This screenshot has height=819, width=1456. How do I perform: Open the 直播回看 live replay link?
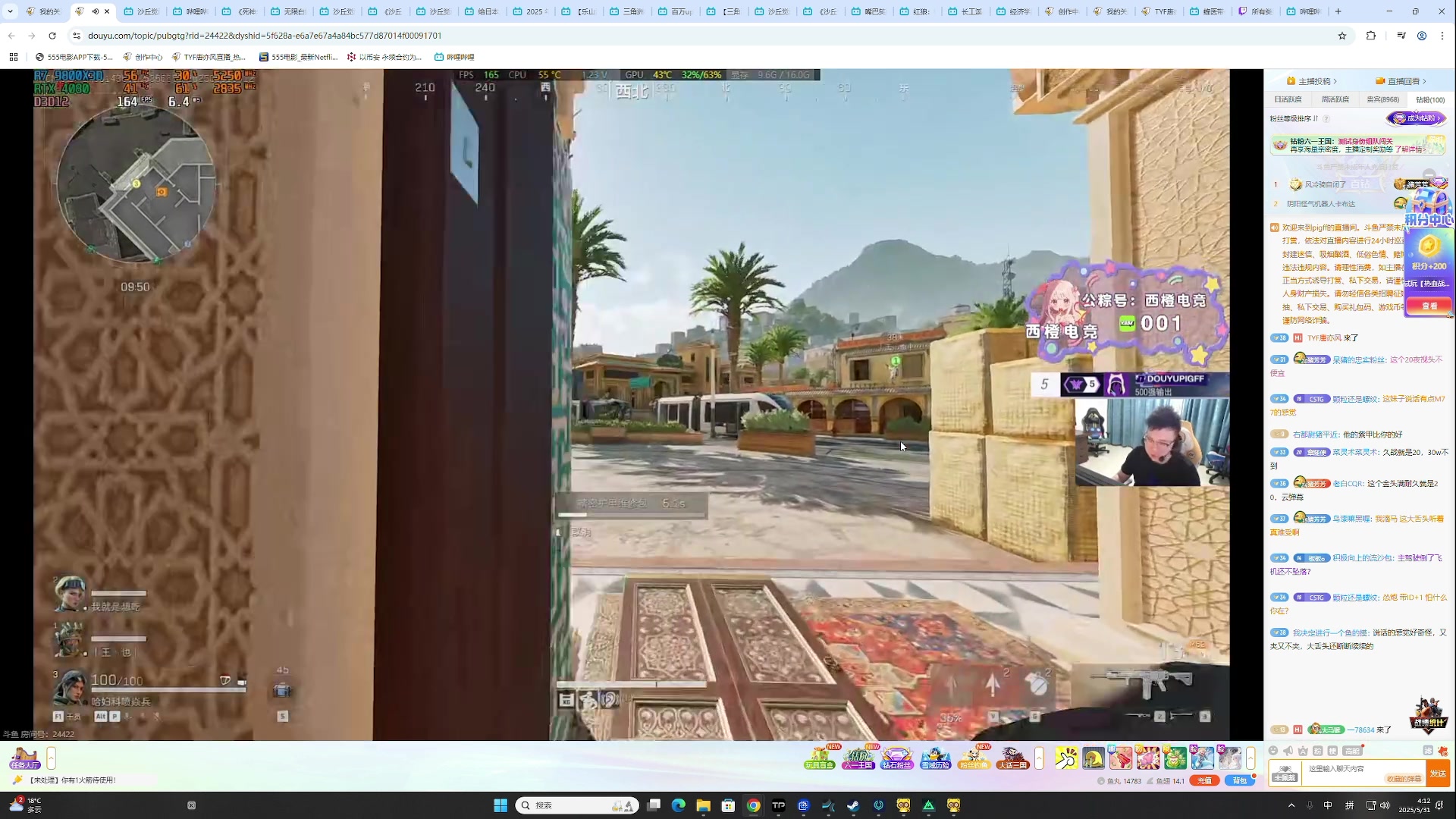pos(1401,81)
